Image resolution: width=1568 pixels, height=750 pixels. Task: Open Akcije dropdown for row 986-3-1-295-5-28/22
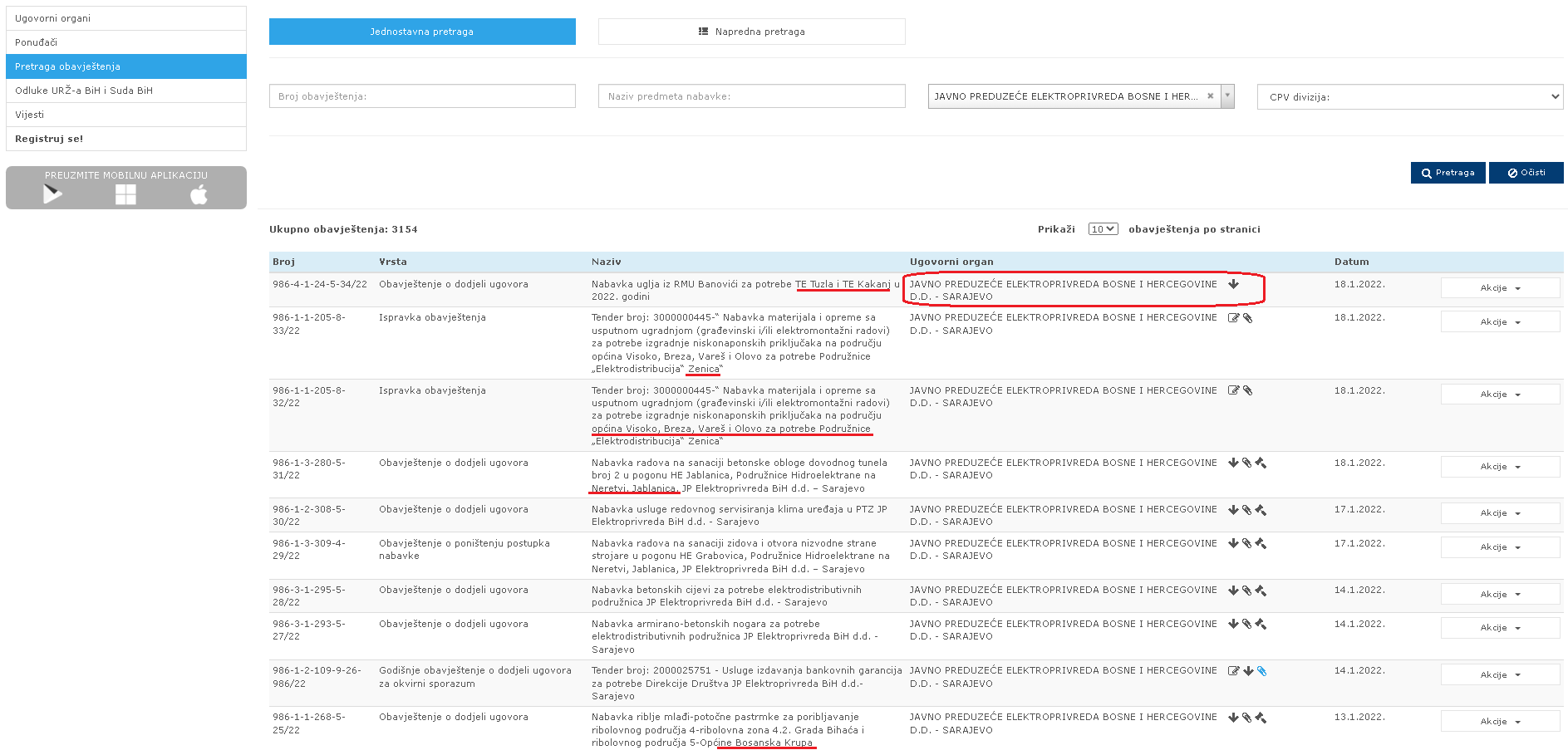click(x=1500, y=595)
